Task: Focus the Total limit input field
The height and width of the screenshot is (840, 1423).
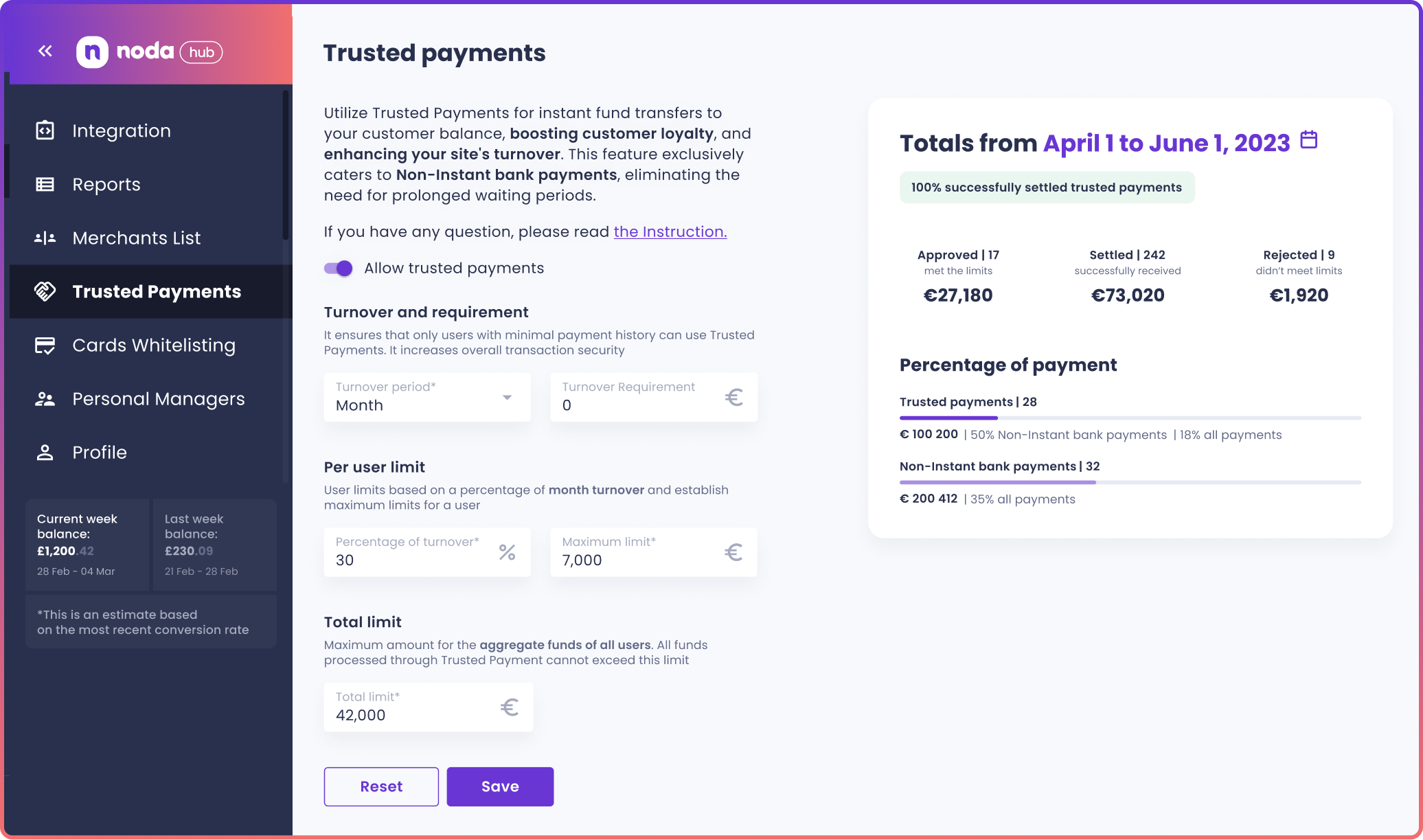Action: click(429, 707)
